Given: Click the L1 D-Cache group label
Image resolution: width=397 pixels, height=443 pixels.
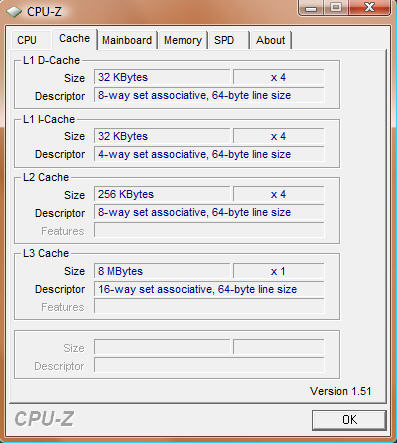Looking at the screenshot, I should tap(51, 60).
